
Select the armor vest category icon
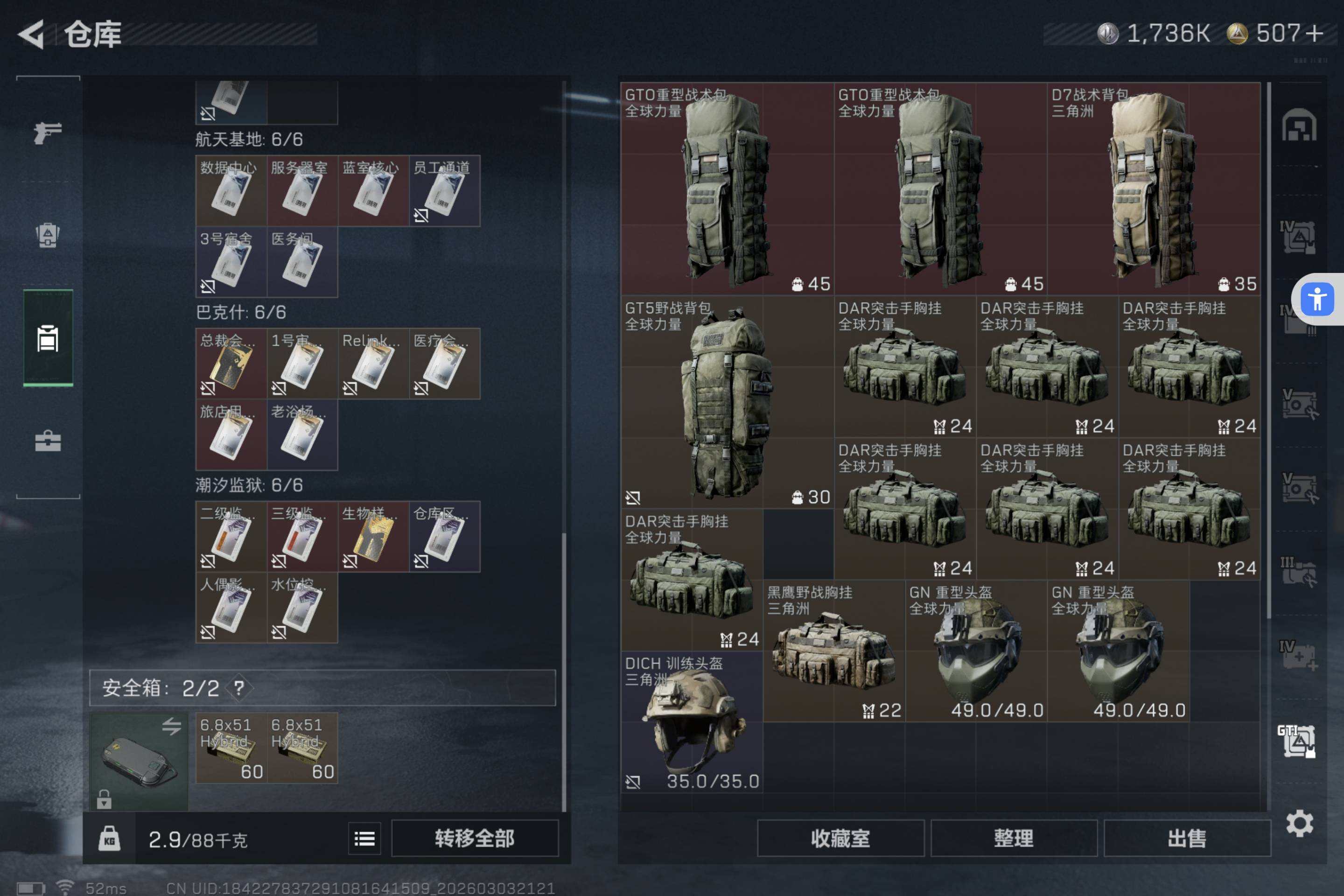pyautogui.click(x=48, y=234)
